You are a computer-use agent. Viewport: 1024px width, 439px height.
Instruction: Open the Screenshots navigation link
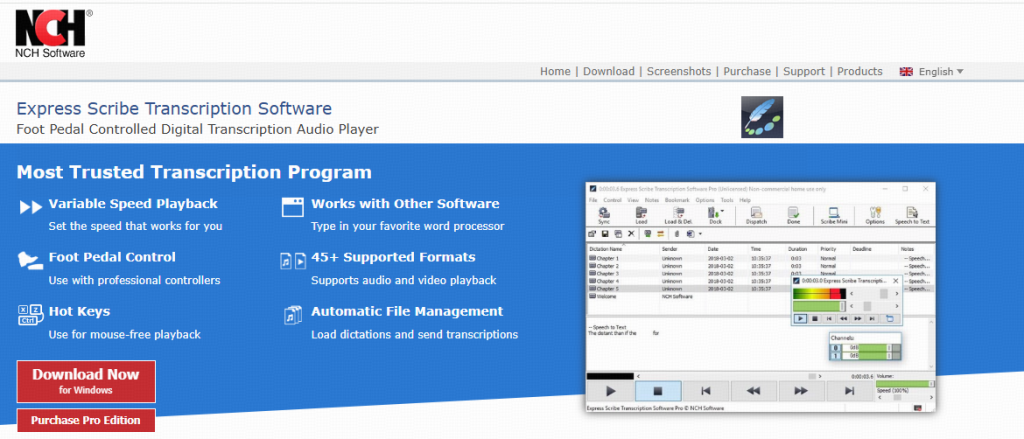(679, 72)
